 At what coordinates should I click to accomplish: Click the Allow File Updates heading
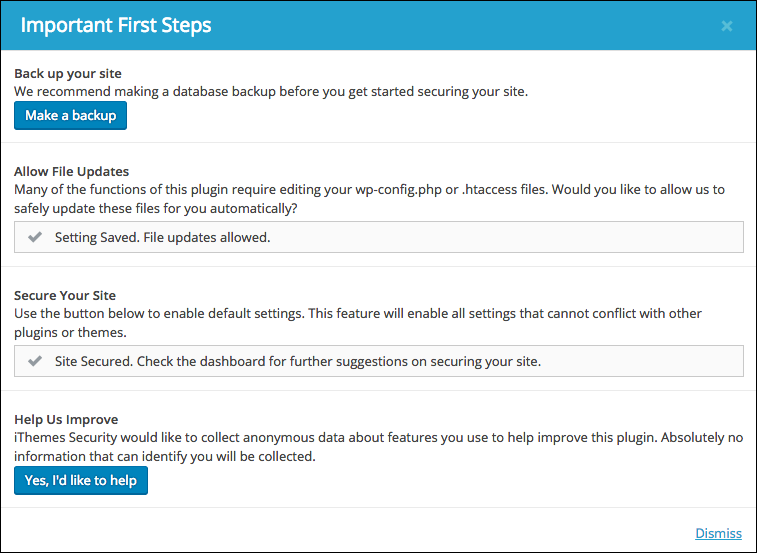(71, 171)
